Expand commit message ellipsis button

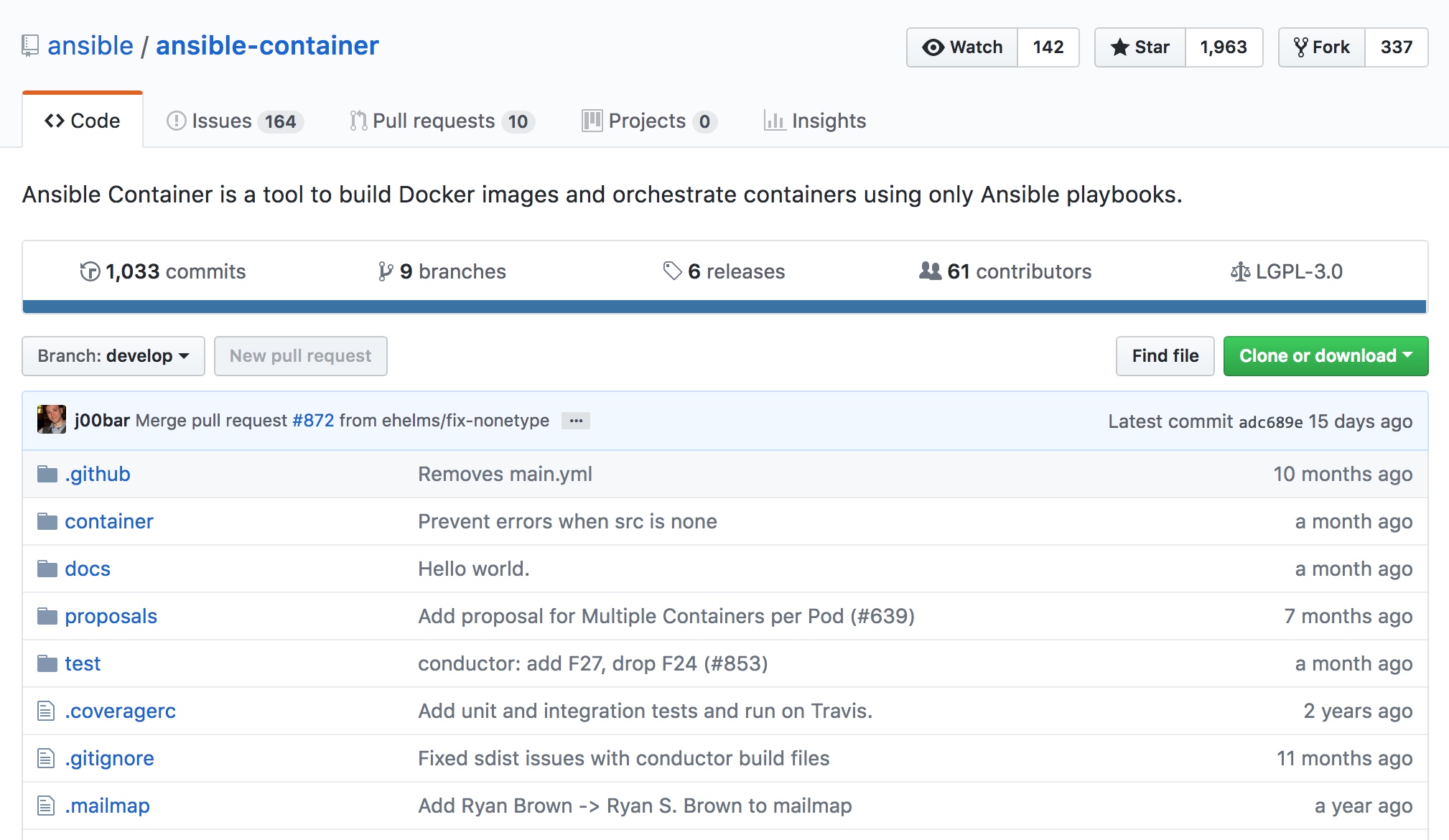tap(576, 421)
